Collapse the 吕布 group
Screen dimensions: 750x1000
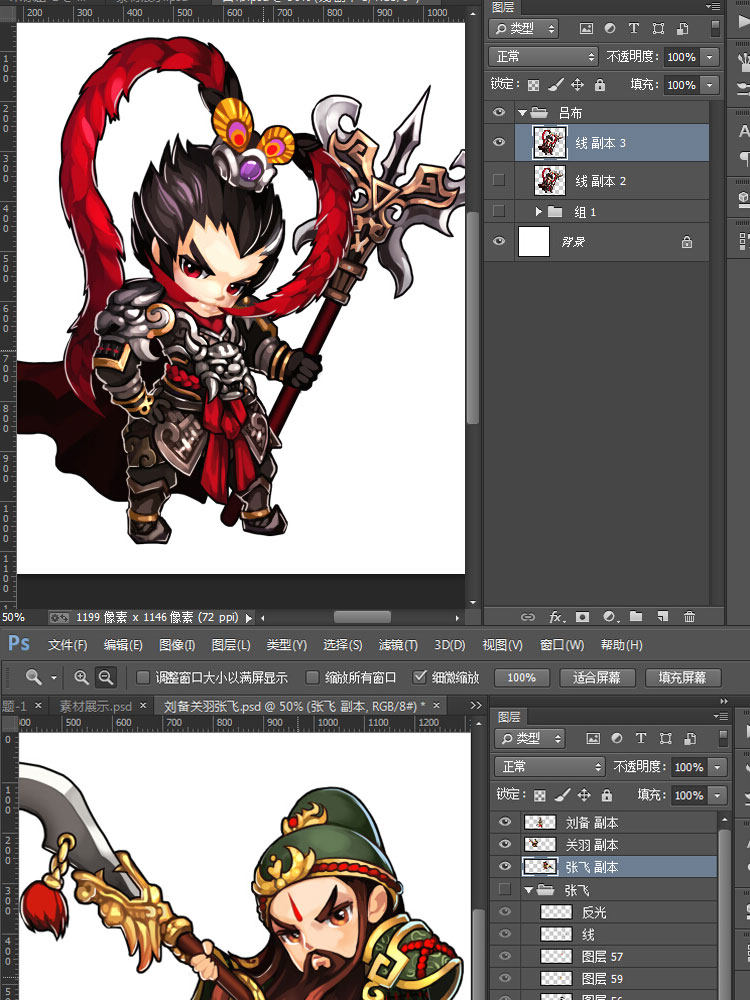click(x=522, y=113)
